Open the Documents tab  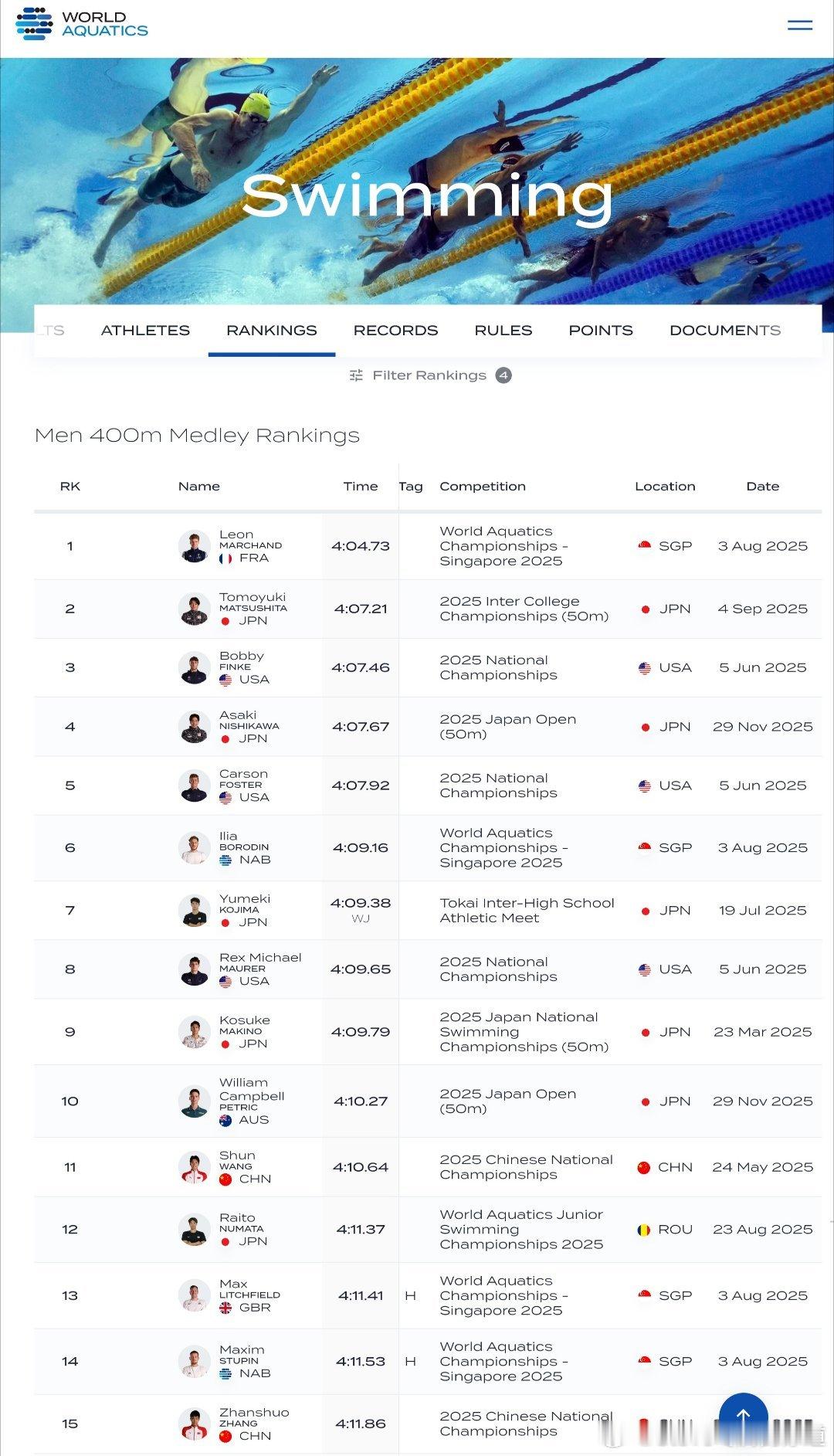[x=724, y=331]
